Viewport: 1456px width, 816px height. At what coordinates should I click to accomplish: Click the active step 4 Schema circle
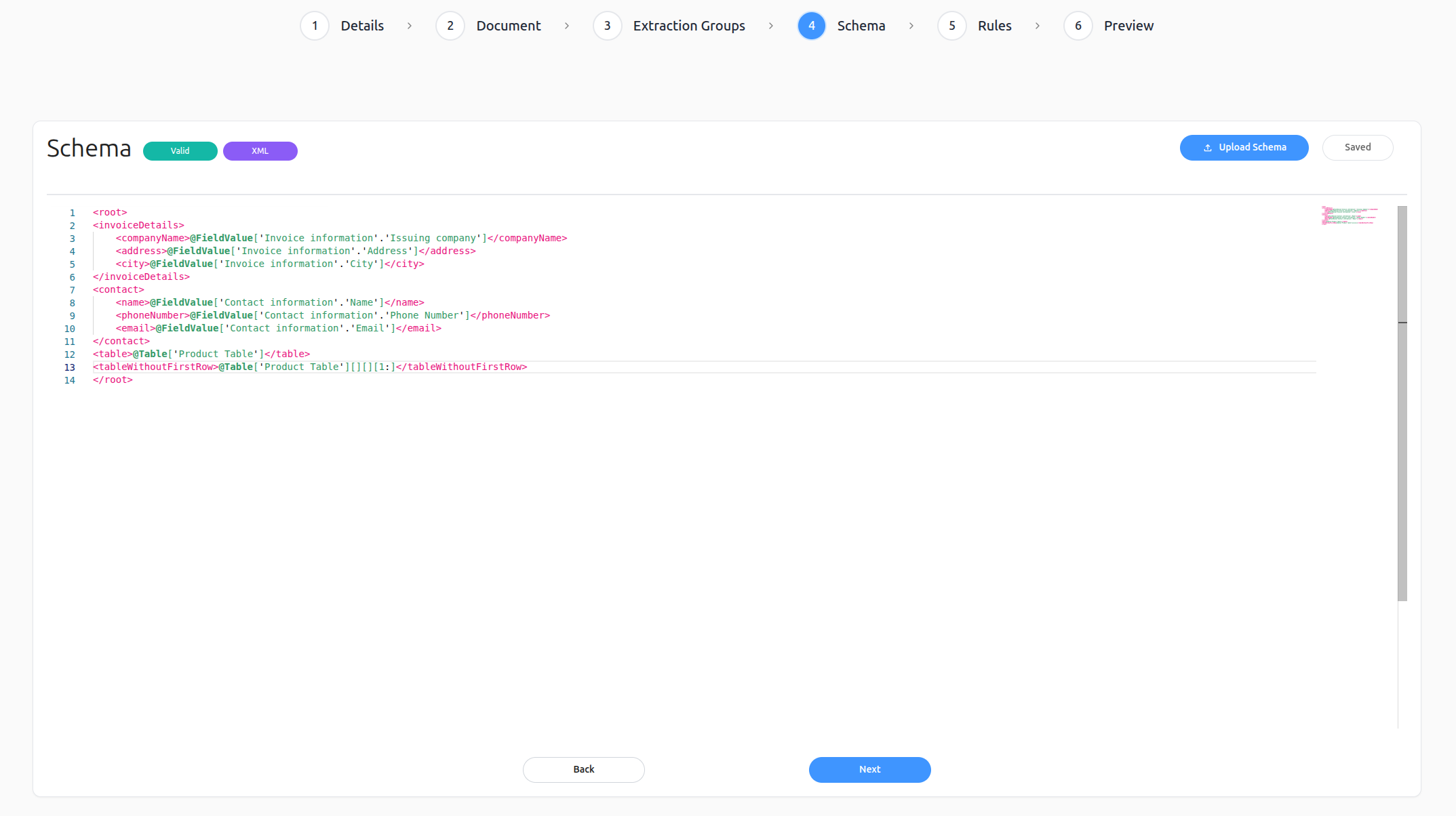(x=812, y=26)
